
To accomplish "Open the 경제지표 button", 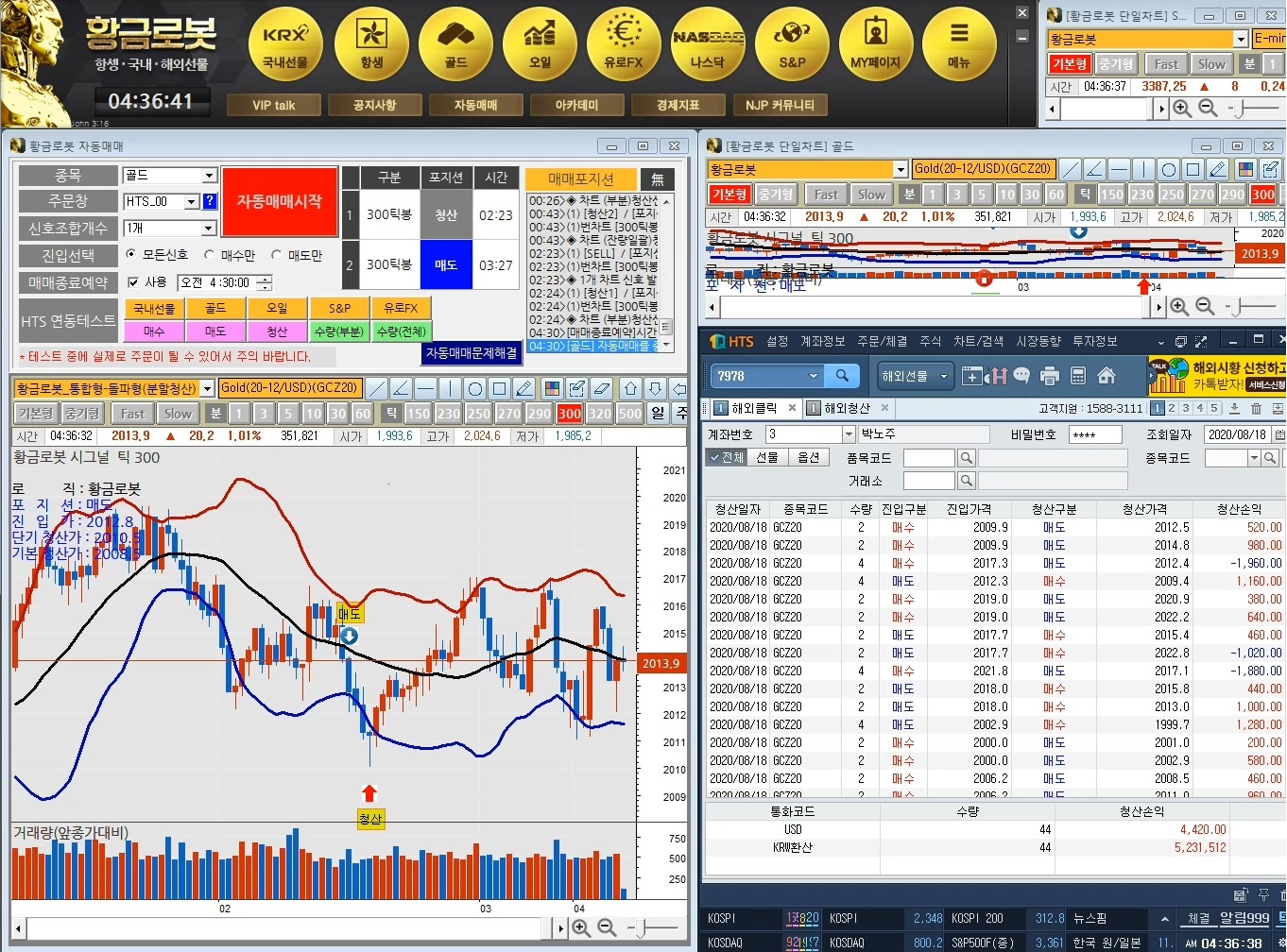I will click(678, 105).
